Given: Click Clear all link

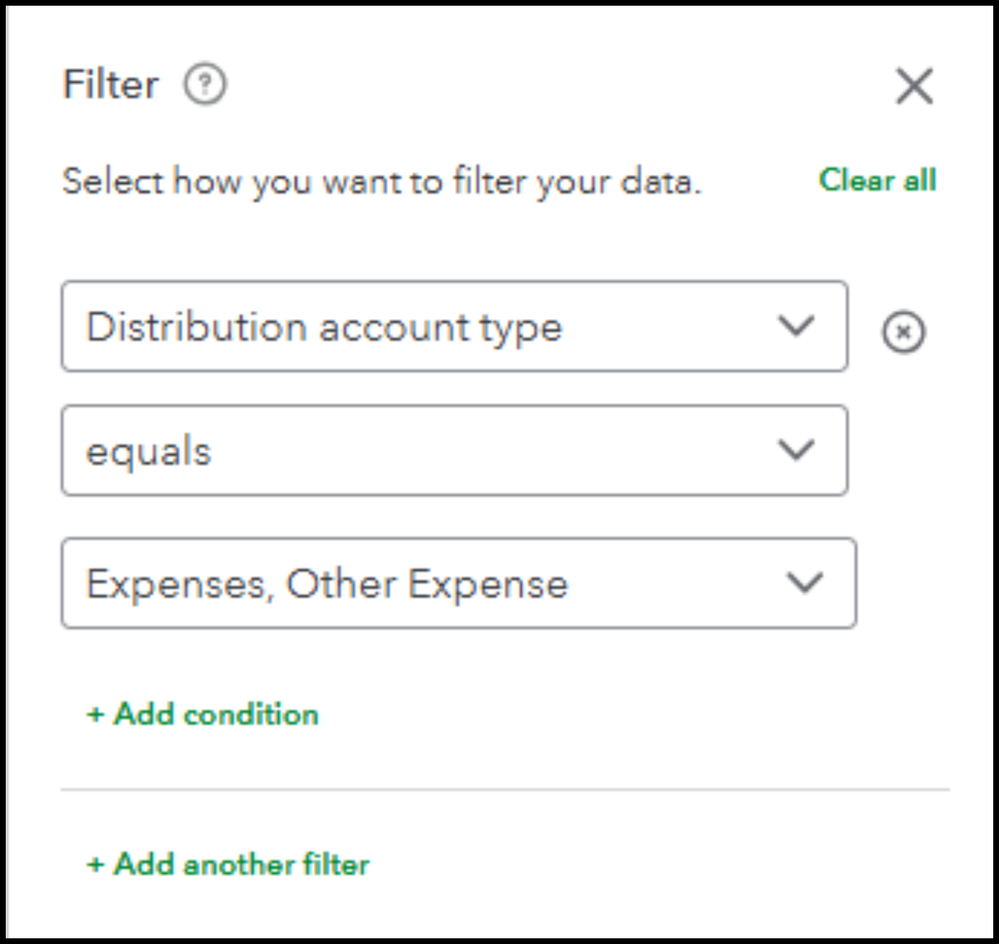Looking at the screenshot, I should tap(877, 180).
